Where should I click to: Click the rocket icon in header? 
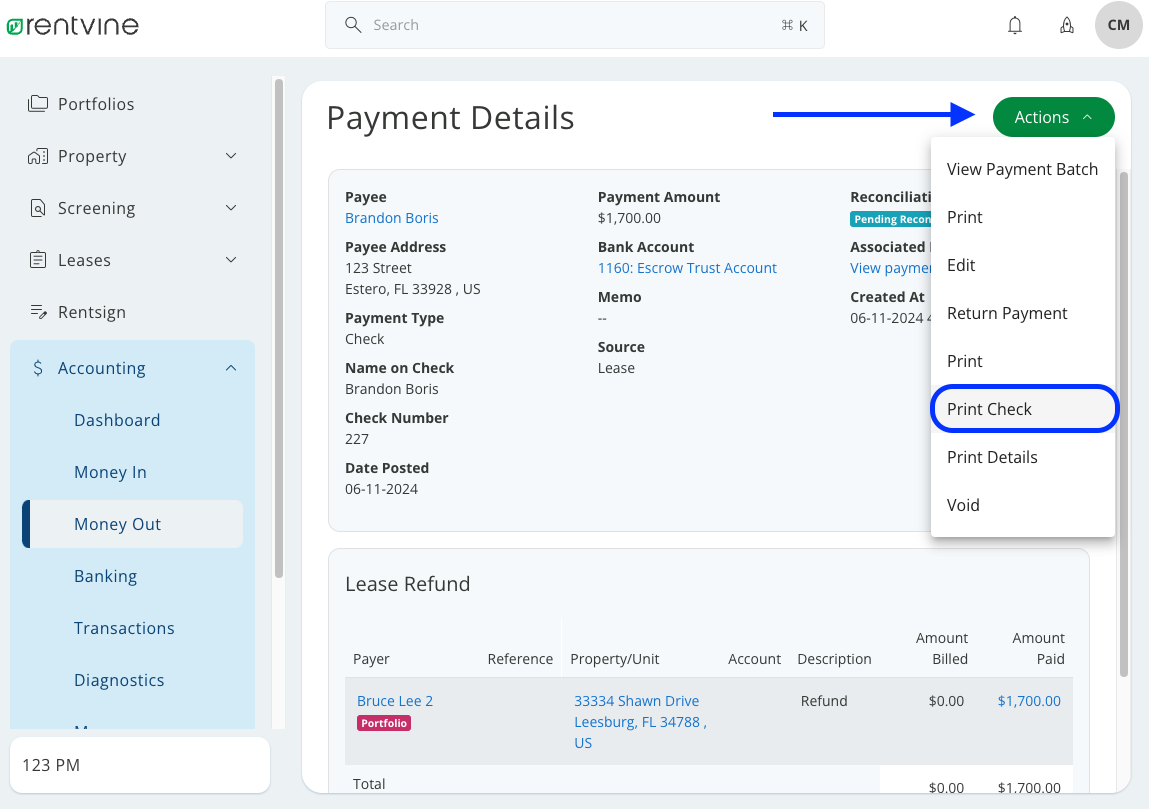coord(1067,25)
